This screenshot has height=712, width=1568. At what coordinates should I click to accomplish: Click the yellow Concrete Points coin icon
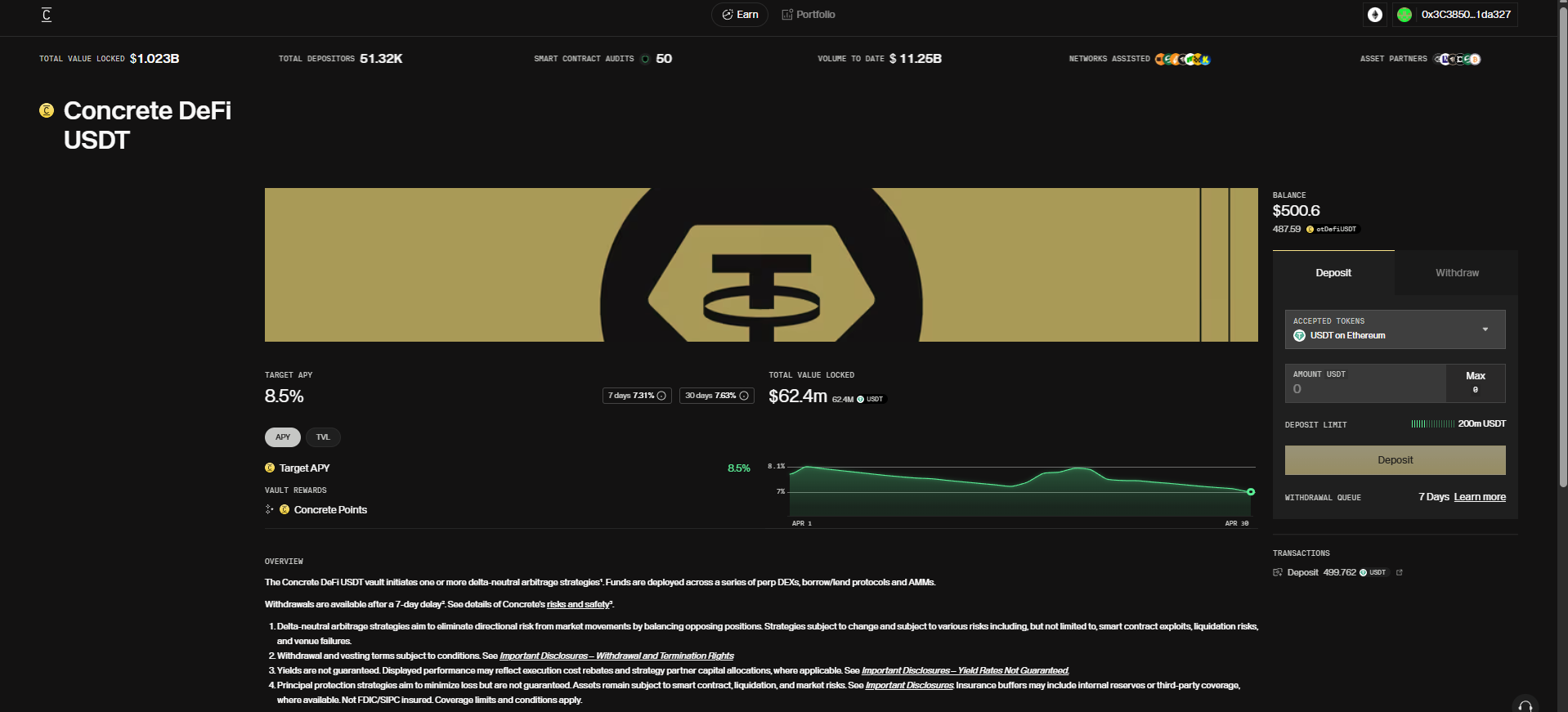(284, 509)
